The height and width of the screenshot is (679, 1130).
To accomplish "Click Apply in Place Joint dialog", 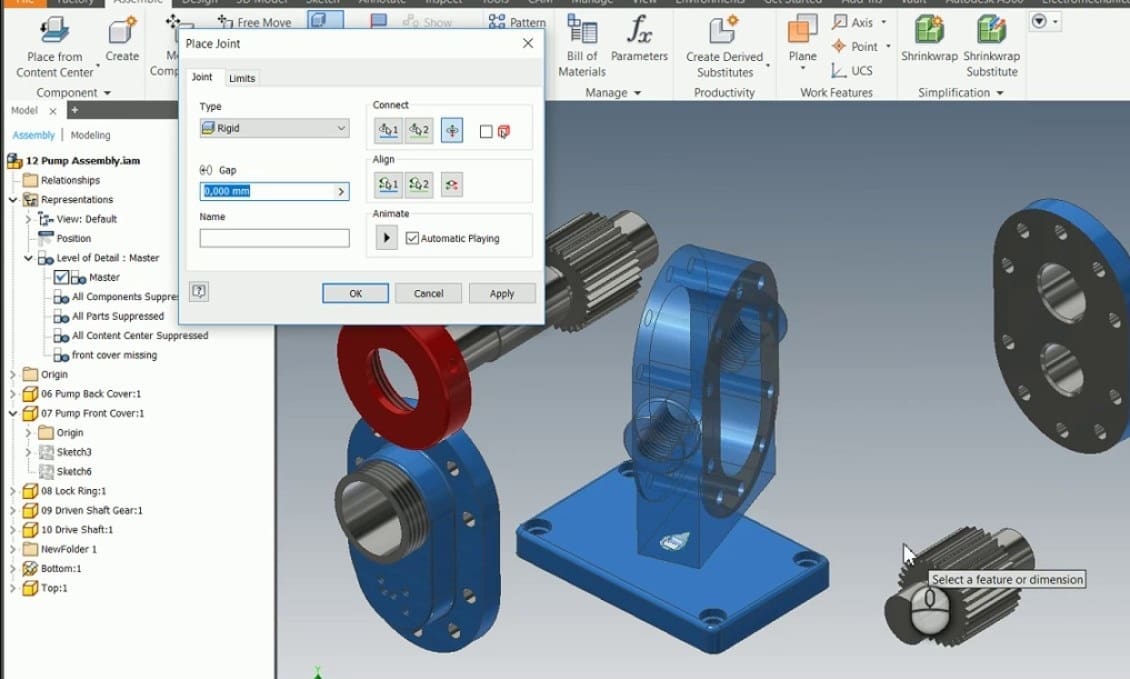I will click(x=502, y=293).
